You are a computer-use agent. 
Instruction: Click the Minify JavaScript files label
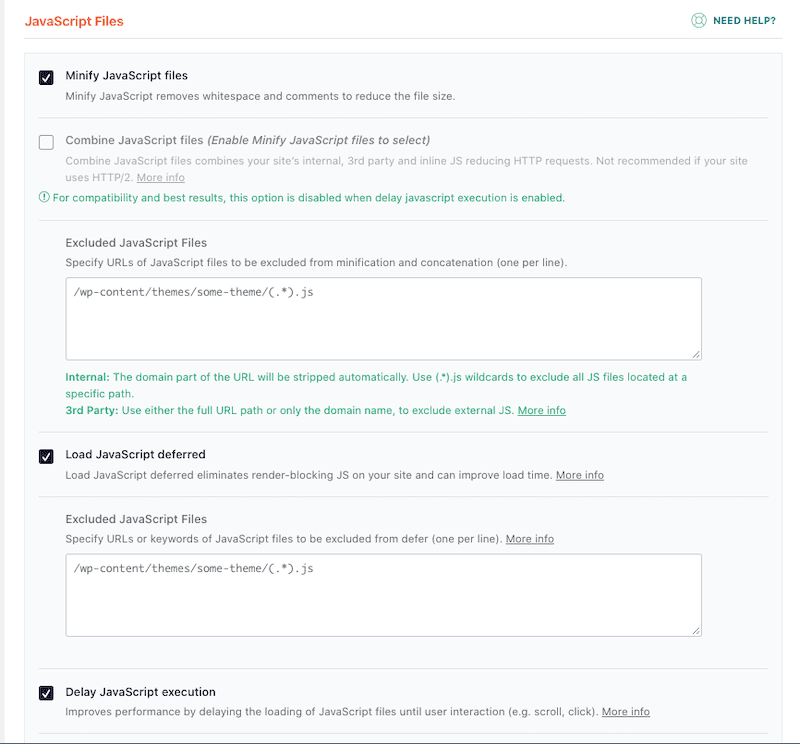pos(126,75)
